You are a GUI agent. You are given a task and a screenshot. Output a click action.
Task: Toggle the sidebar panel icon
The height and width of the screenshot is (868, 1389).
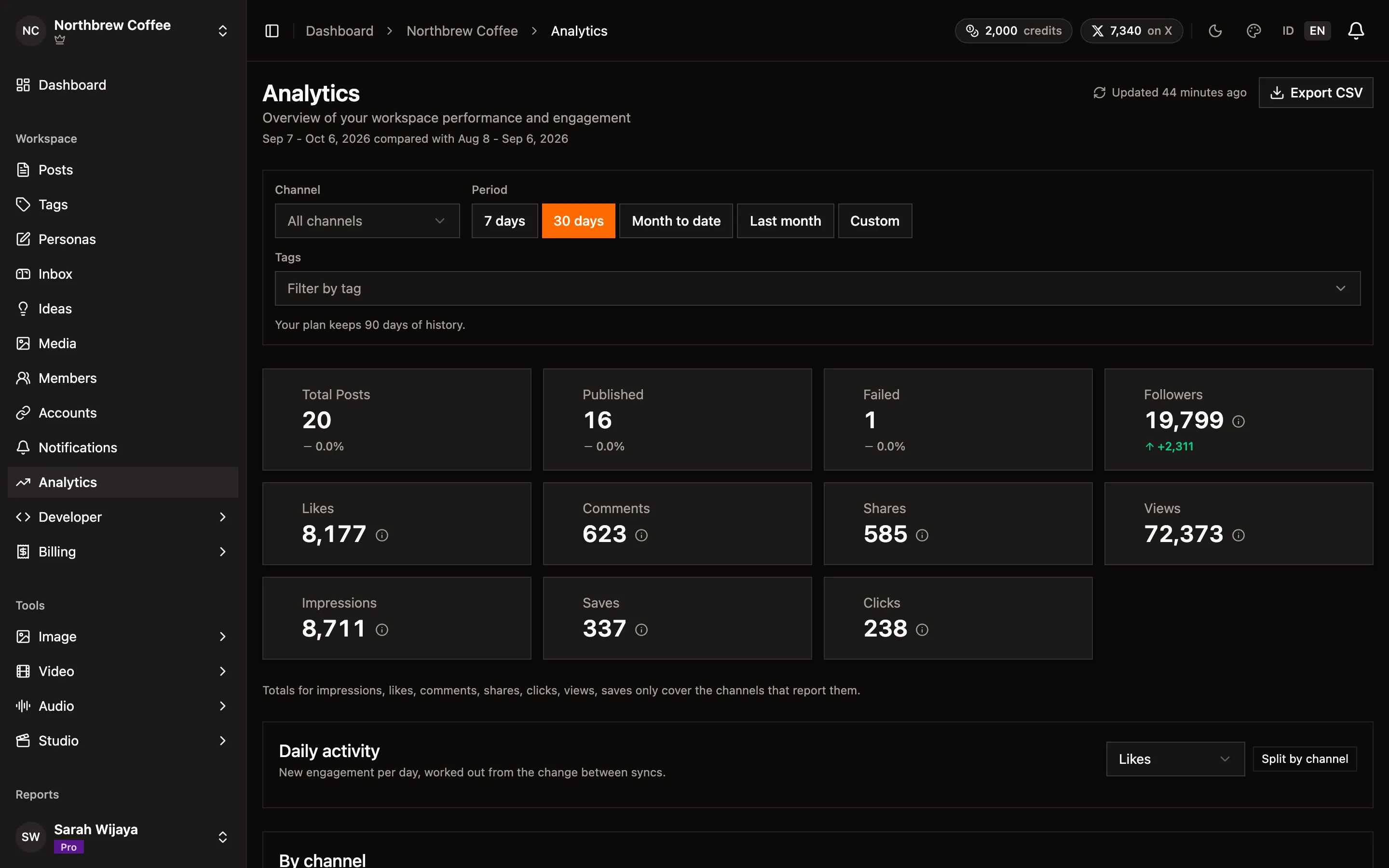272,31
